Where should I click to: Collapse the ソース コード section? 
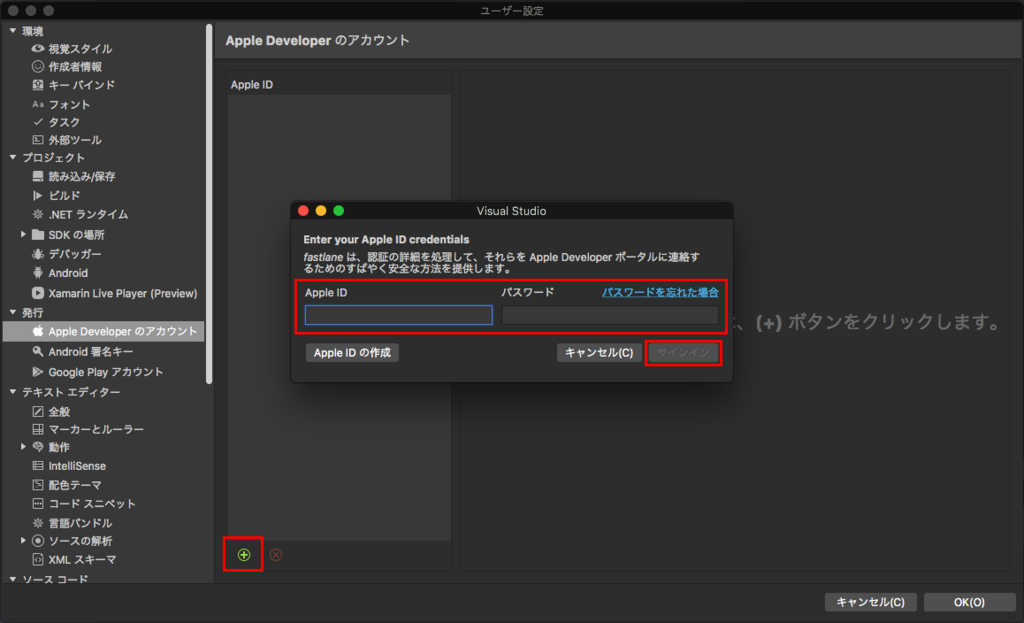pyautogui.click(x=13, y=579)
